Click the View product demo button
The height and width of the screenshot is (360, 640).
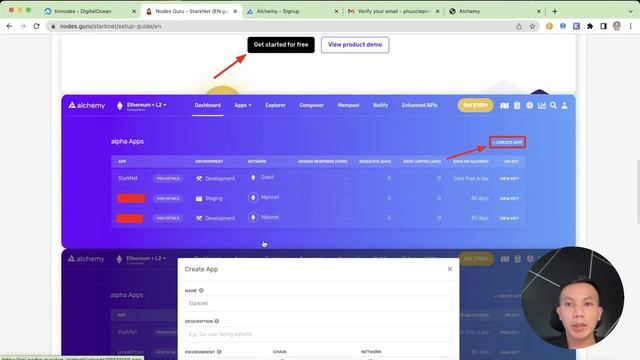pos(355,44)
